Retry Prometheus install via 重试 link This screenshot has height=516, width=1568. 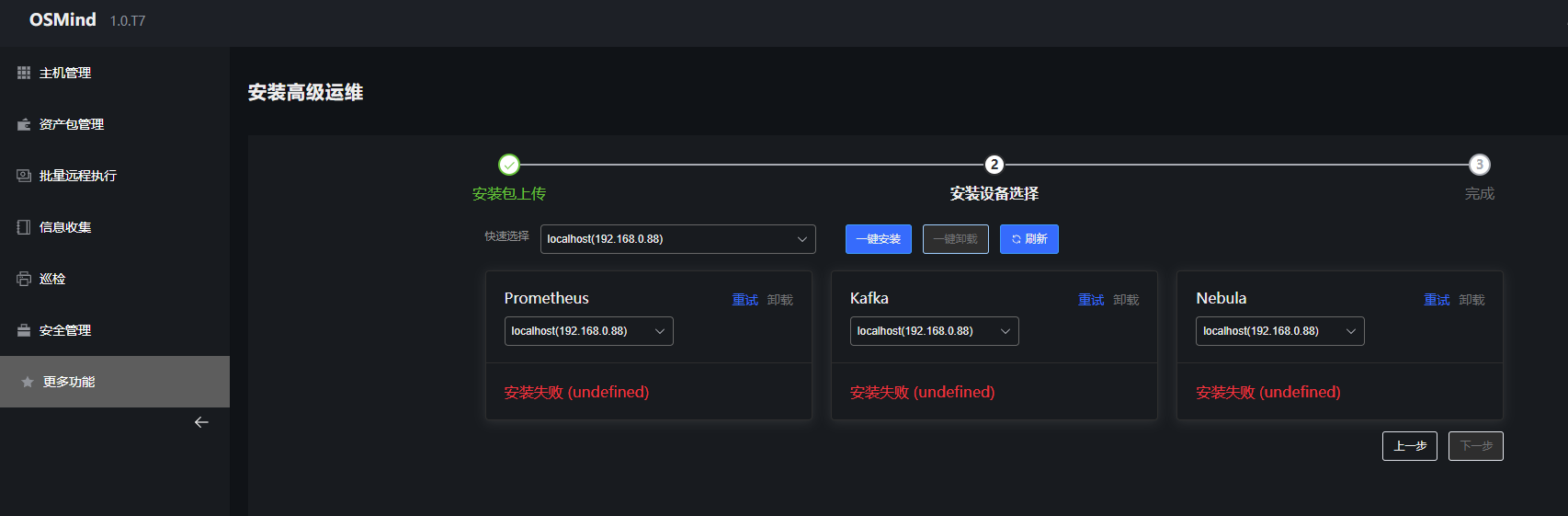[x=744, y=300]
